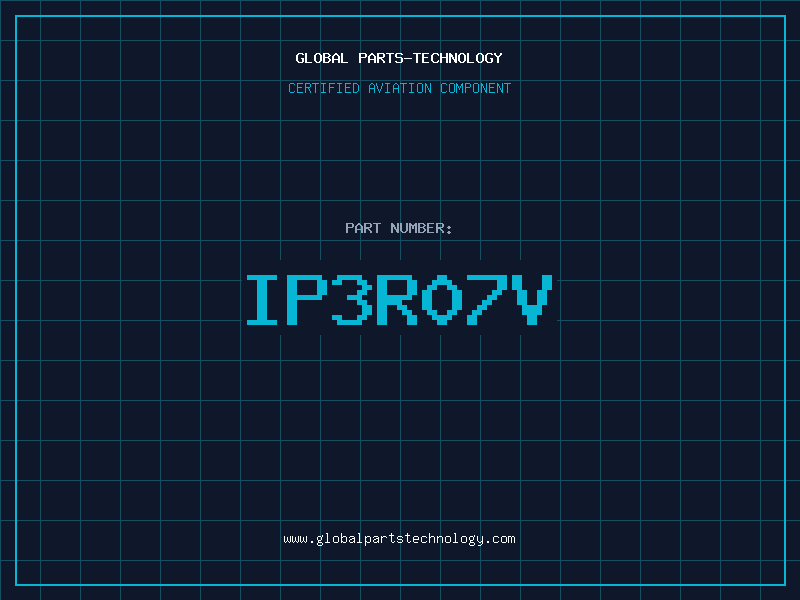800x600 pixels.
Task: Click the GLOBAL PARTS-TECHNOLOGY heading
Action: [399, 58]
